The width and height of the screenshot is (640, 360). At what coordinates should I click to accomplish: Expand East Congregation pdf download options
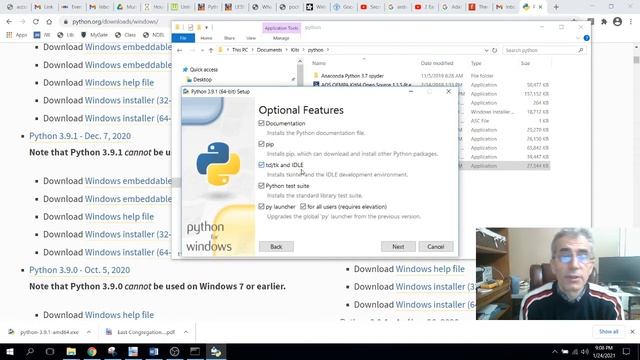tap(186, 332)
